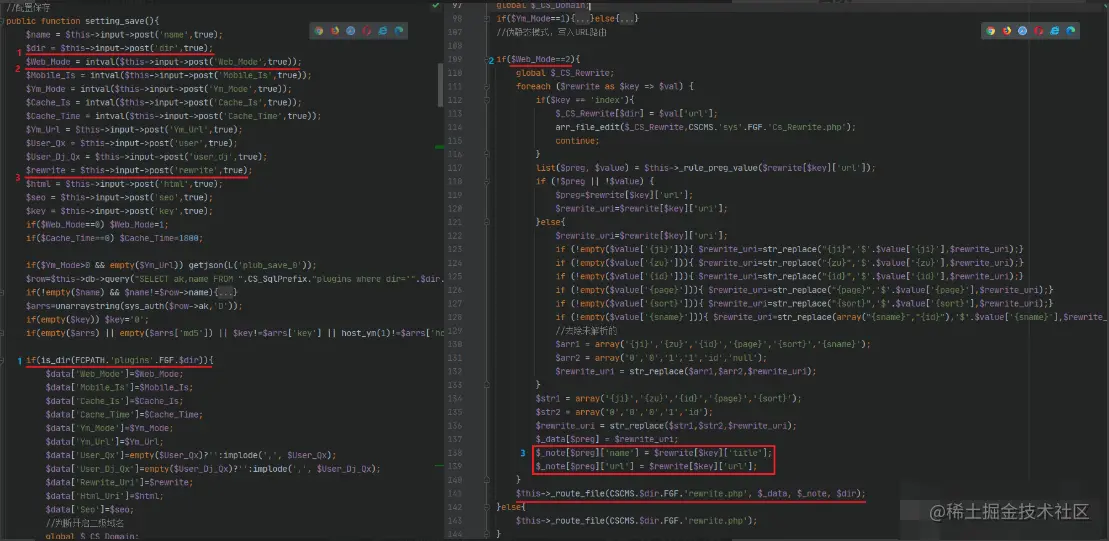The height and width of the screenshot is (541, 1109).
Task: Click the green inspection checkmark in left editor
Action: [436, 6]
